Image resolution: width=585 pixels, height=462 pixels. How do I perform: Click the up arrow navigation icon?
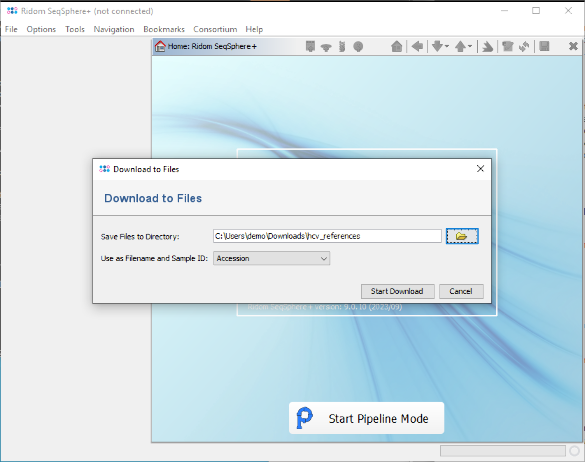point(460,46)
